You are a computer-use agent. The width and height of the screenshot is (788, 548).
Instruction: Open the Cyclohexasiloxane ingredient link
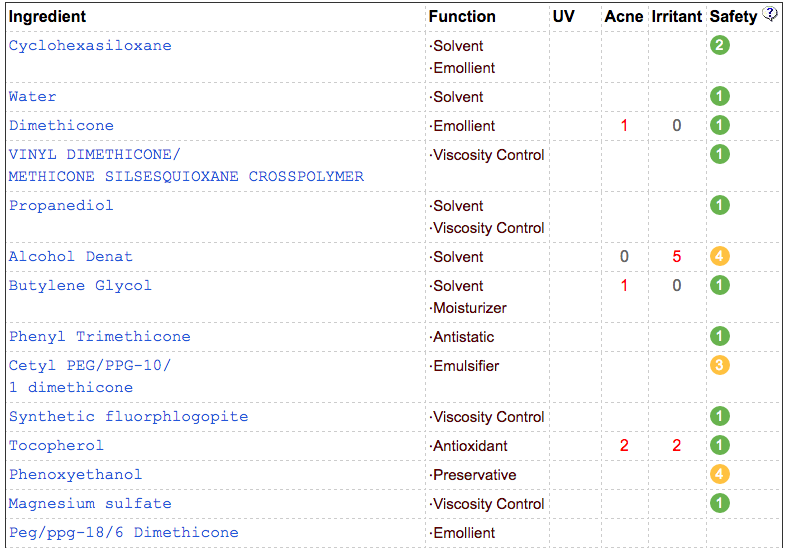click(90, 45)
